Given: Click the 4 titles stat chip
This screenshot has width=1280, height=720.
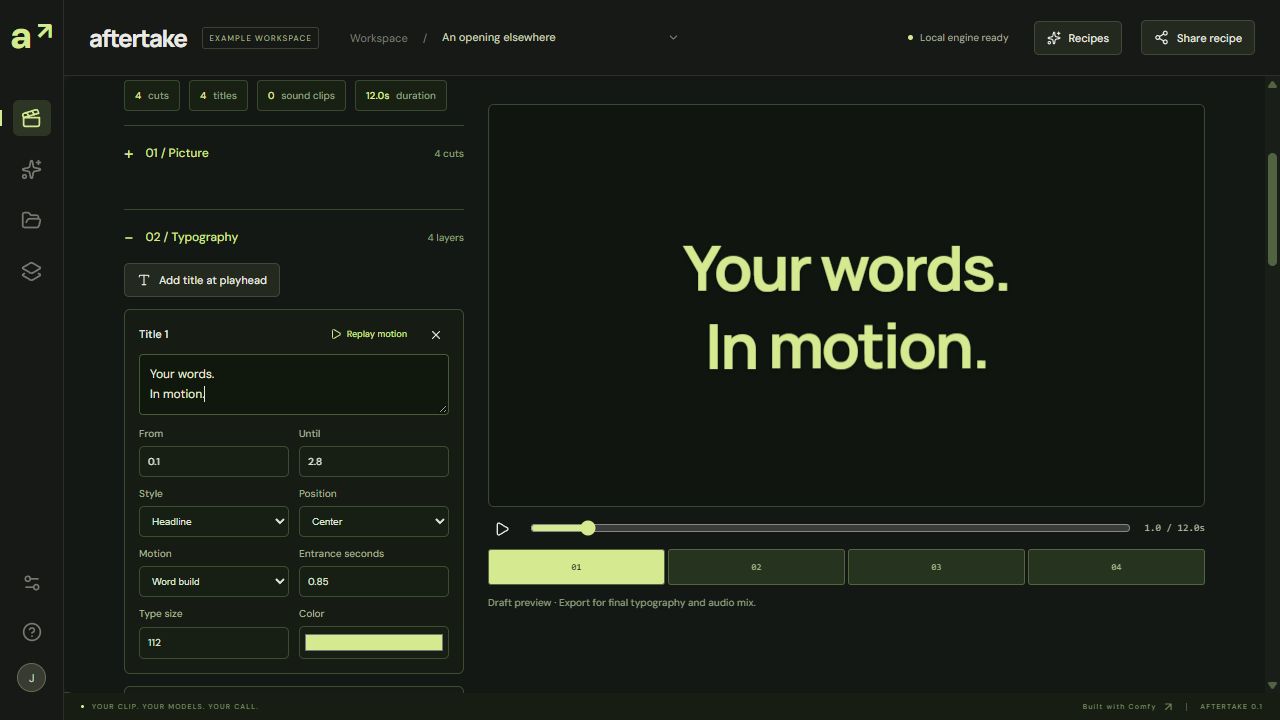Looking at the screenshot, I should [218, 96].
